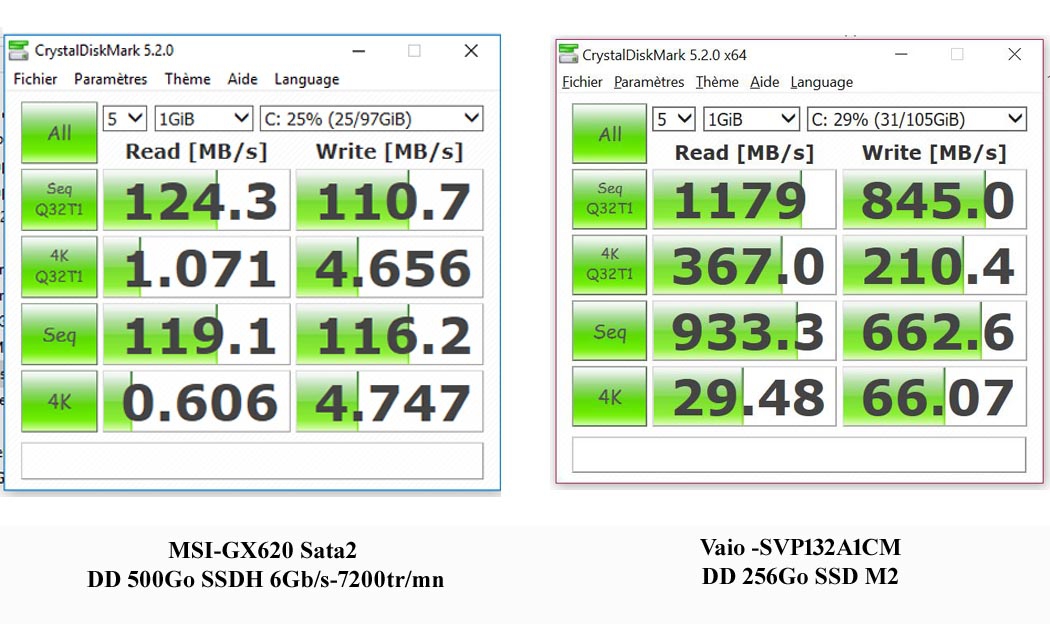Click the 29.48 read result cell
Screen dimensions: 1050x624
pyautogui.click(x=744, y=396)
